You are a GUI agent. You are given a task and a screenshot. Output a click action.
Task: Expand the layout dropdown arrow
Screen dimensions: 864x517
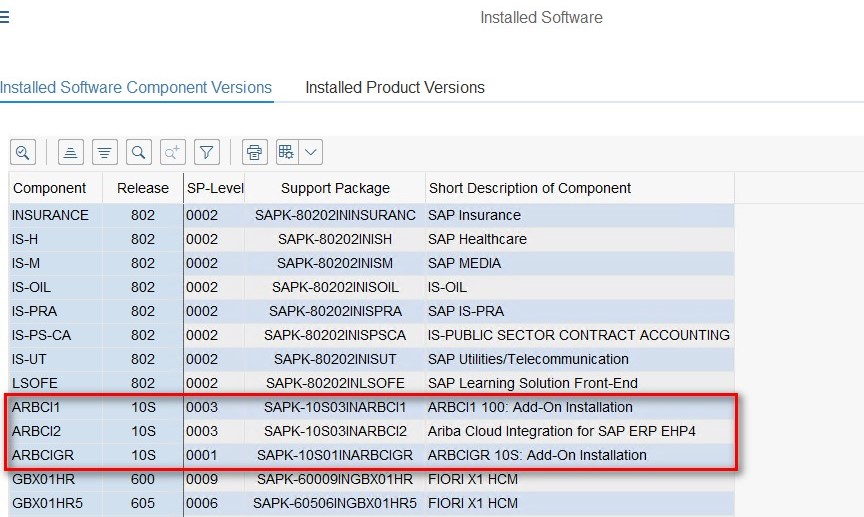[x=311, y=152]
